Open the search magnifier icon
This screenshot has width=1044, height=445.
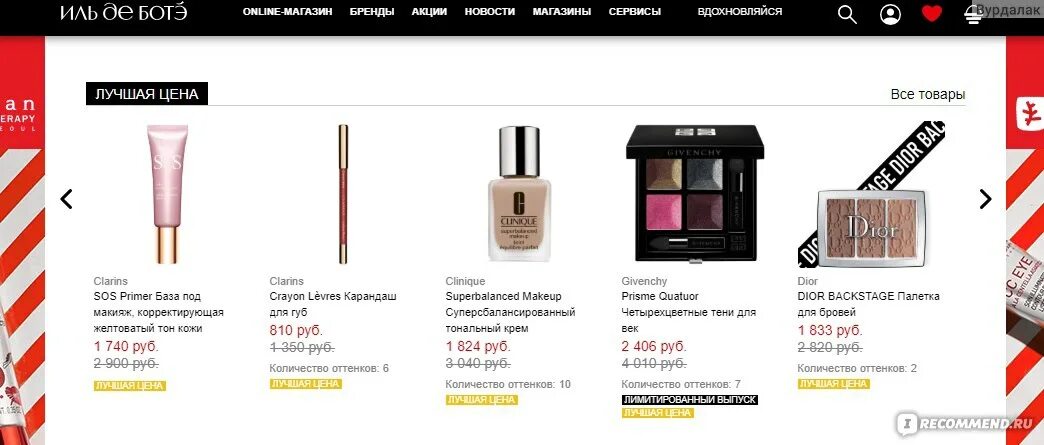point(847,14)
